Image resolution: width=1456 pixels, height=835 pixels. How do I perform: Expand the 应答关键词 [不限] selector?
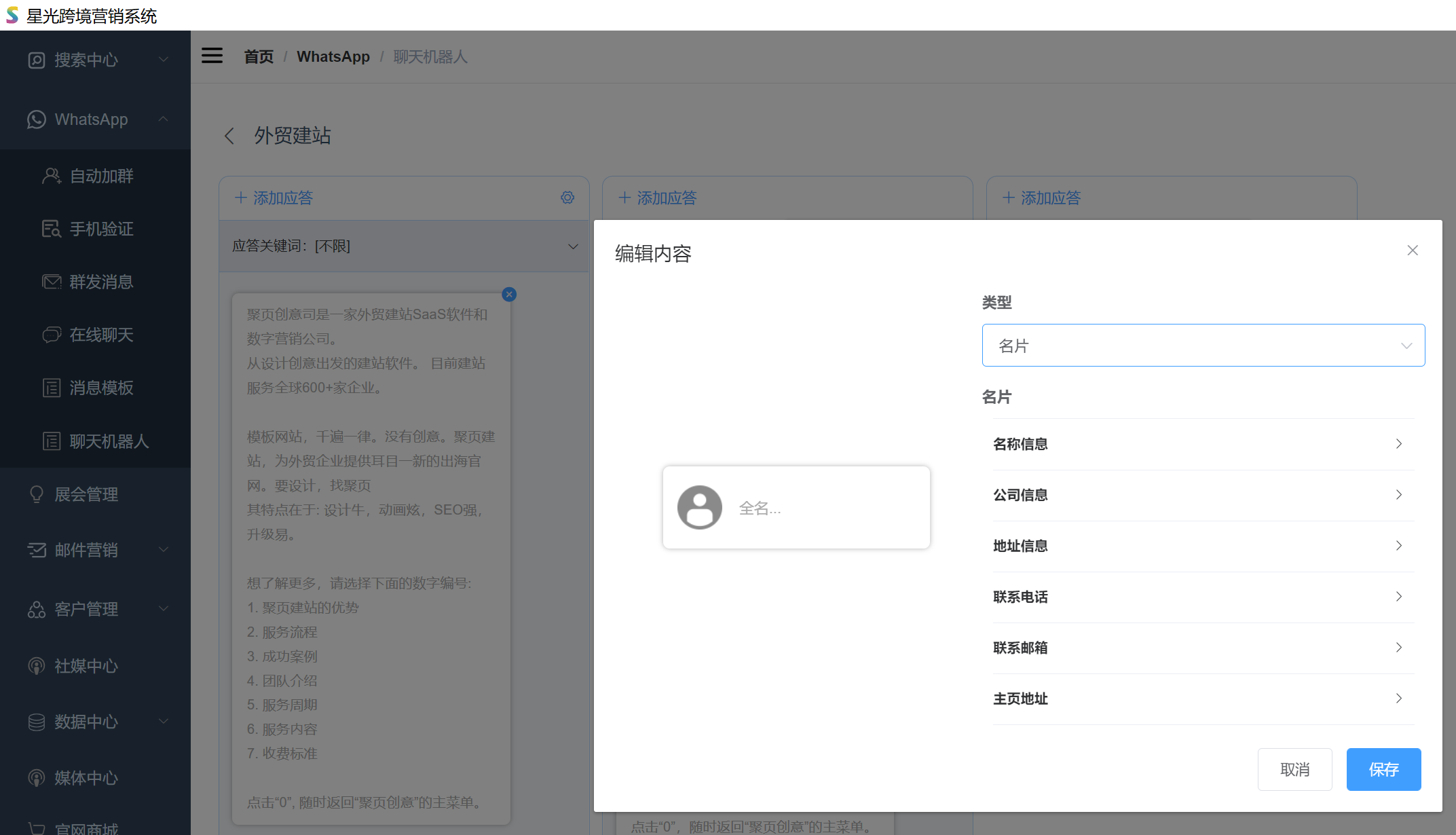404,246
